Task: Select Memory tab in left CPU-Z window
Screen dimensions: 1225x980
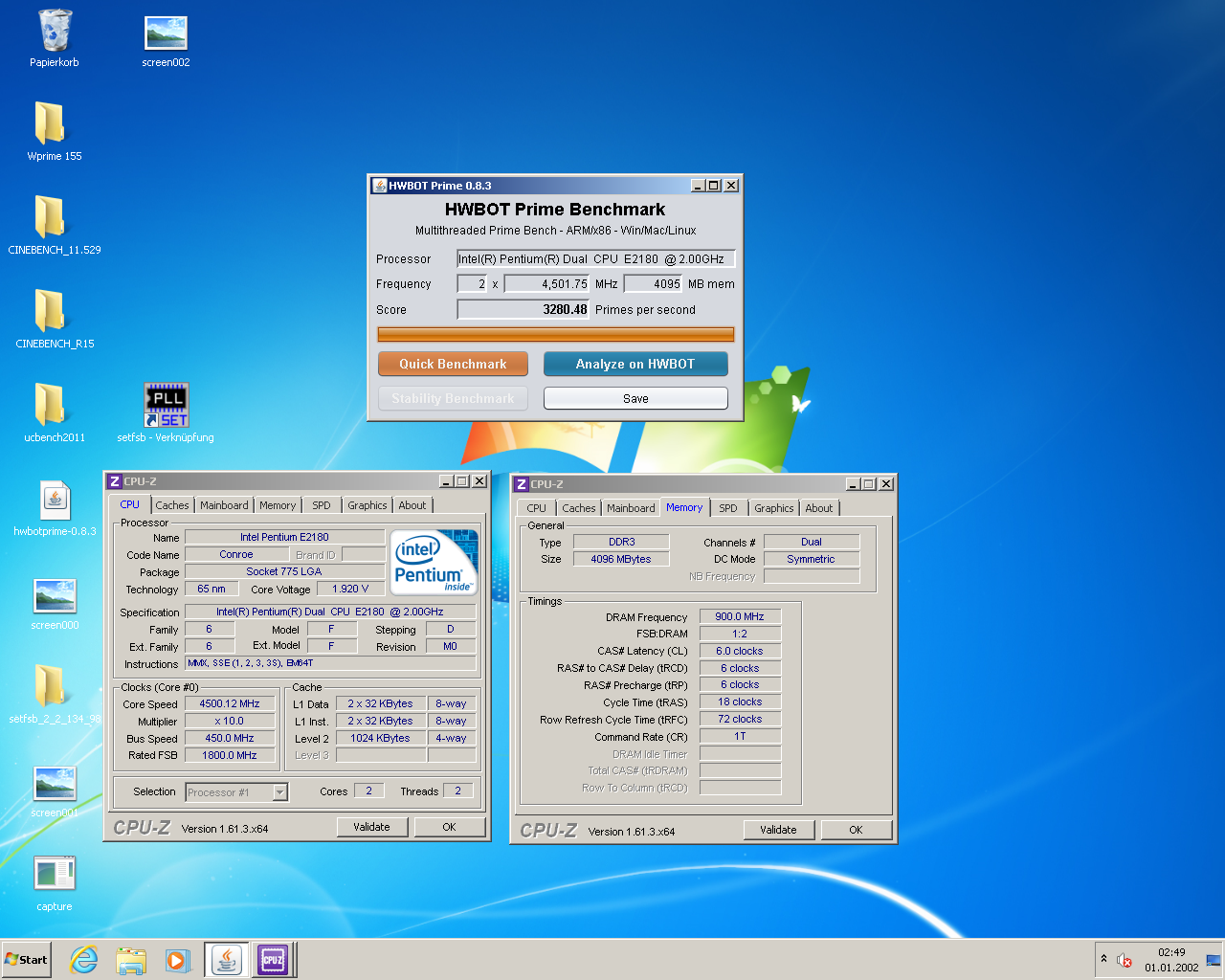Action: 278,505
